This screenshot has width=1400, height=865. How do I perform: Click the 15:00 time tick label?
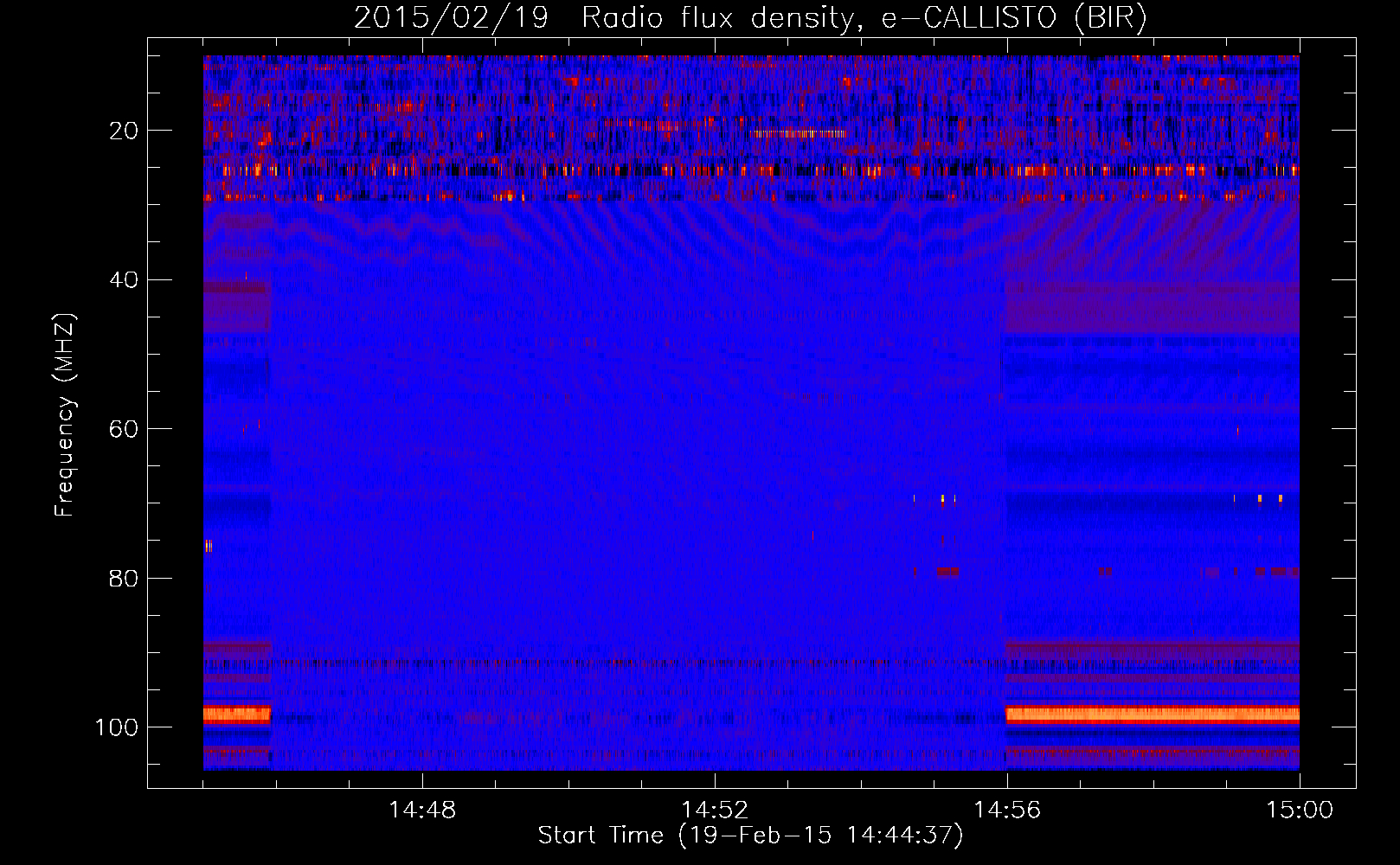pos(1300,811)
